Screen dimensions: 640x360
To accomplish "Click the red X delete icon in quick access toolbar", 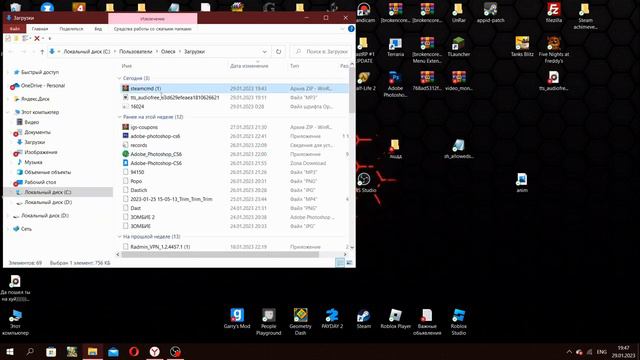I will pyautogui.click(x=37, y=38).
